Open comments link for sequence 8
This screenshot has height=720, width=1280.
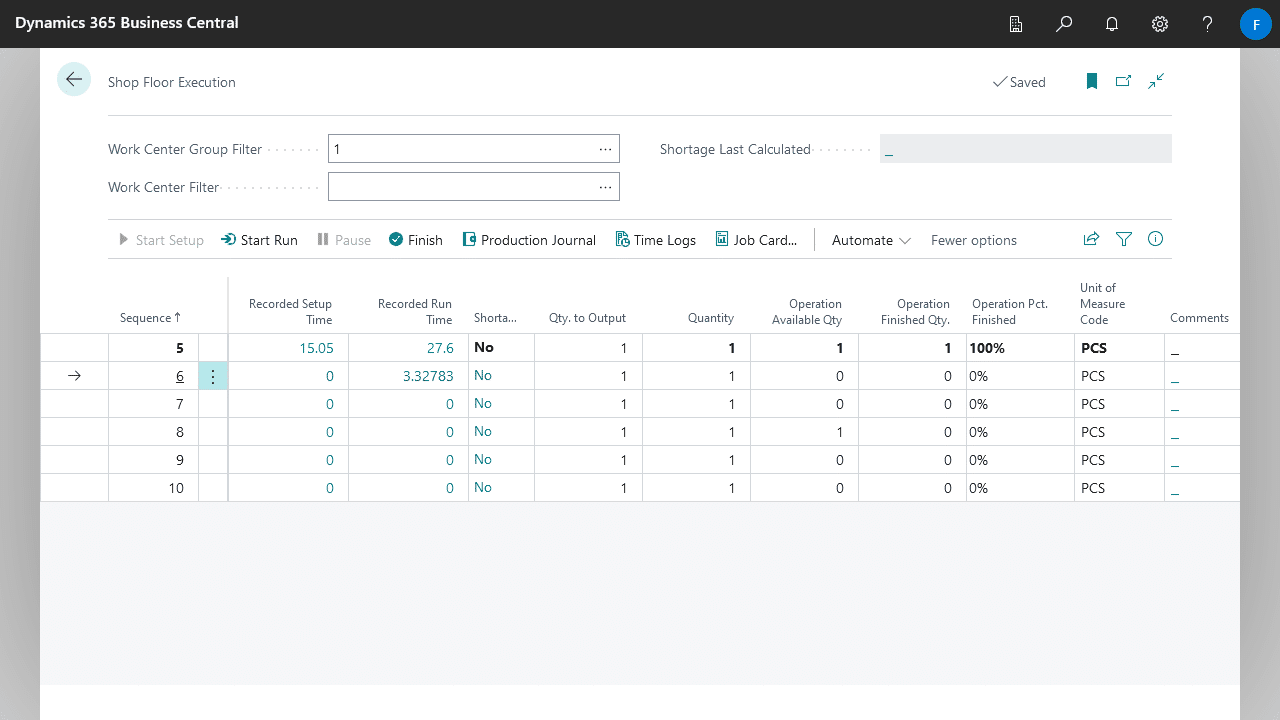[x=1175, y=432]
